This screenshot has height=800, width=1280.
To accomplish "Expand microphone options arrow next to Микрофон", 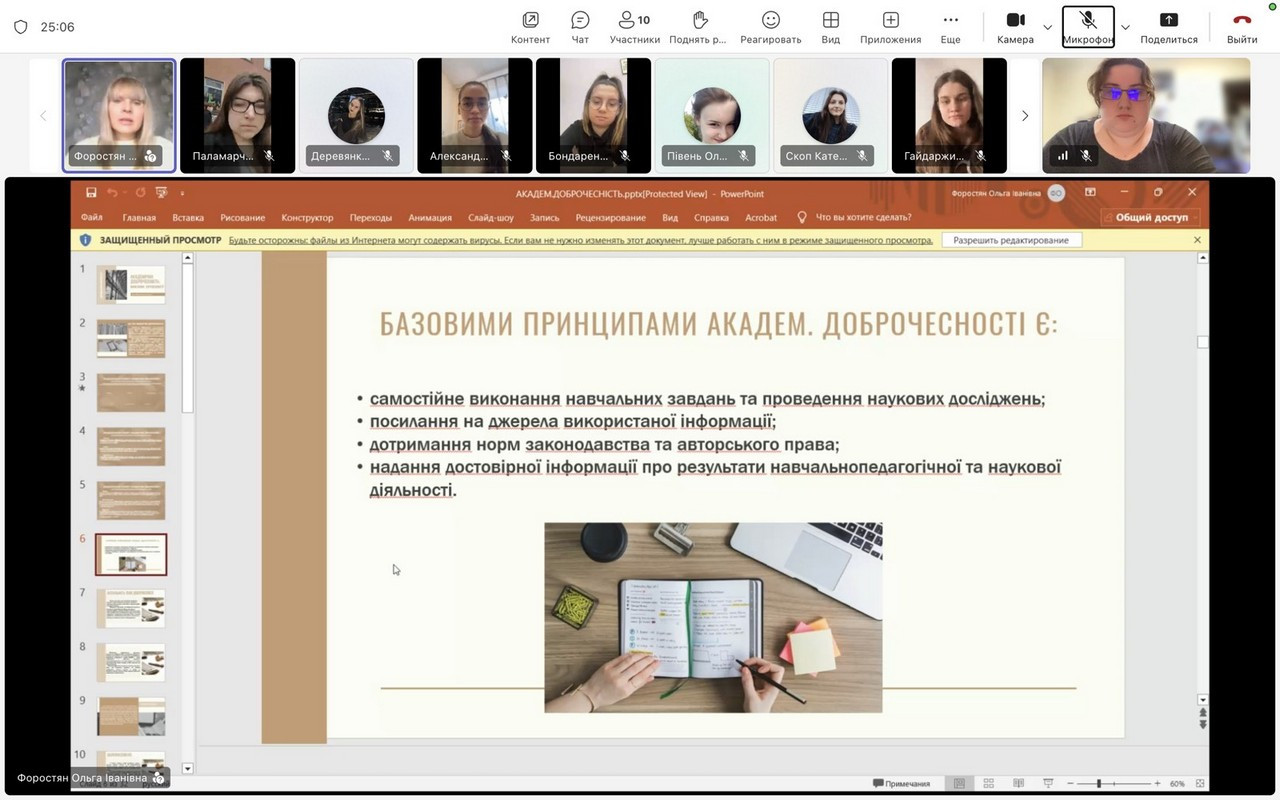I will click(1126, 27).
